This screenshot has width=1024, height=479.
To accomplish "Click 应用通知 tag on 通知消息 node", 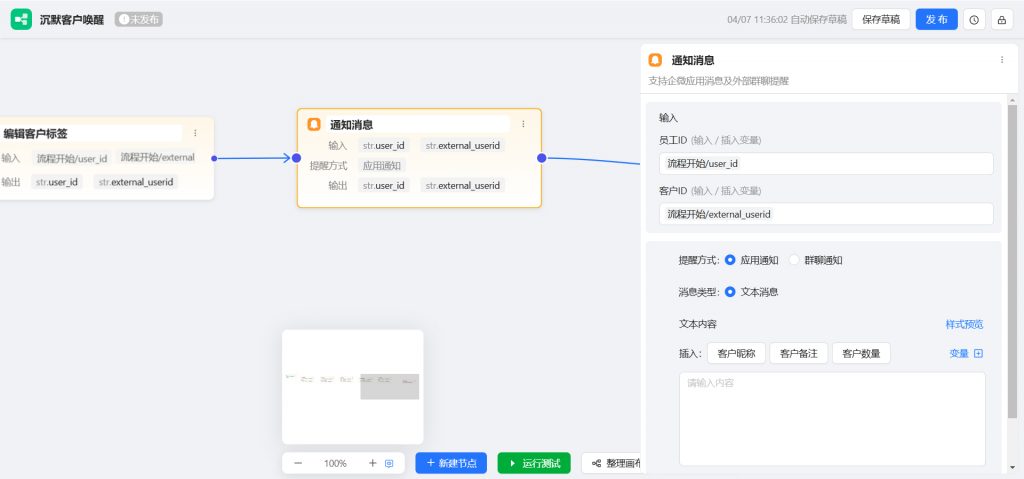I will (x=382, y=166).
